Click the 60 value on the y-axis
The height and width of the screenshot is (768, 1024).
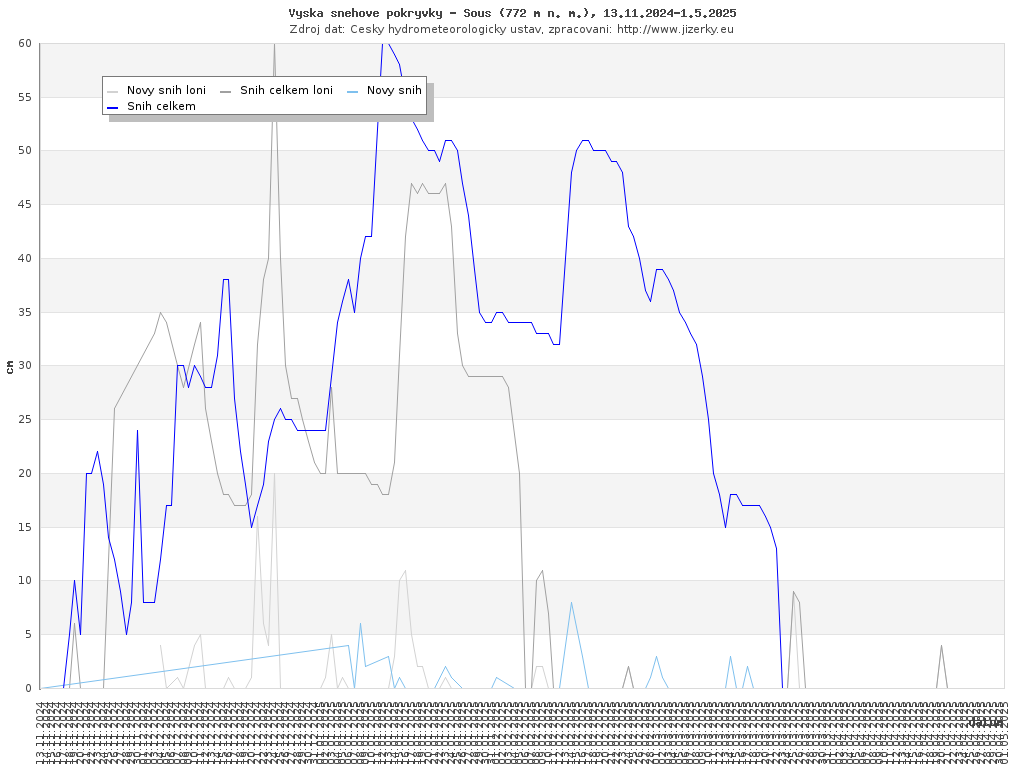tap(24, 43)
